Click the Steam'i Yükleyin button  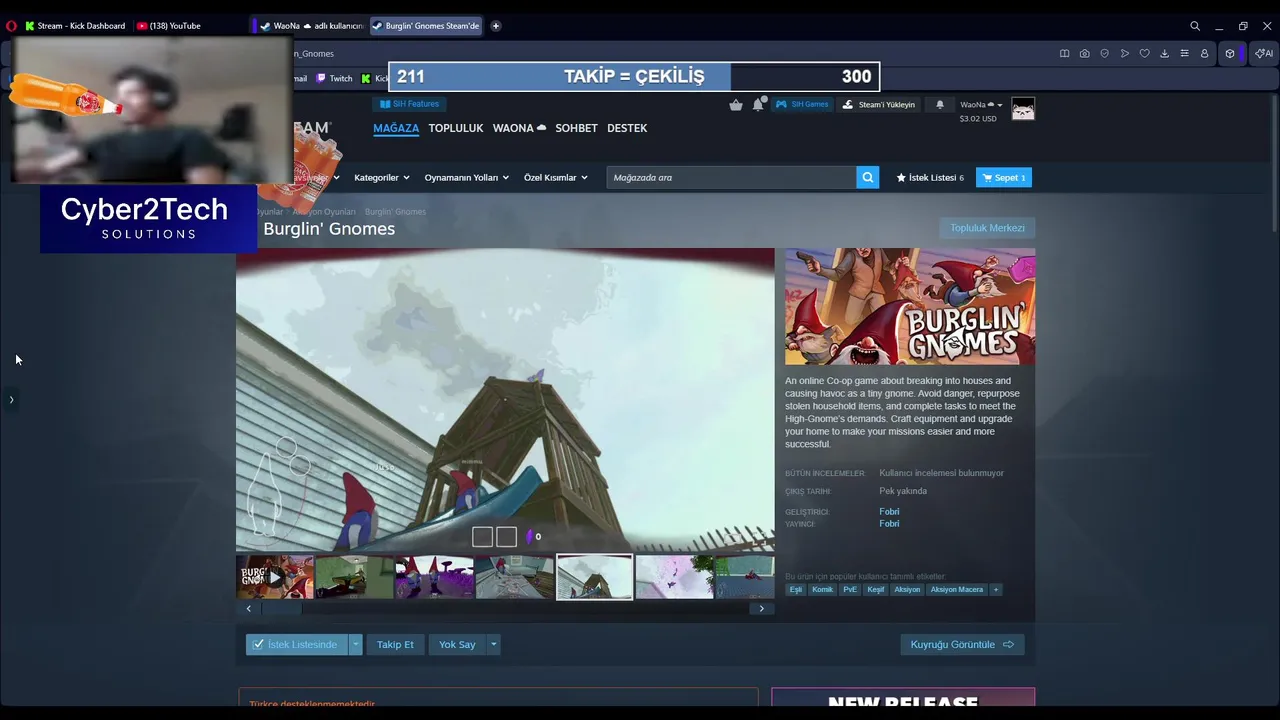[878, 104]
